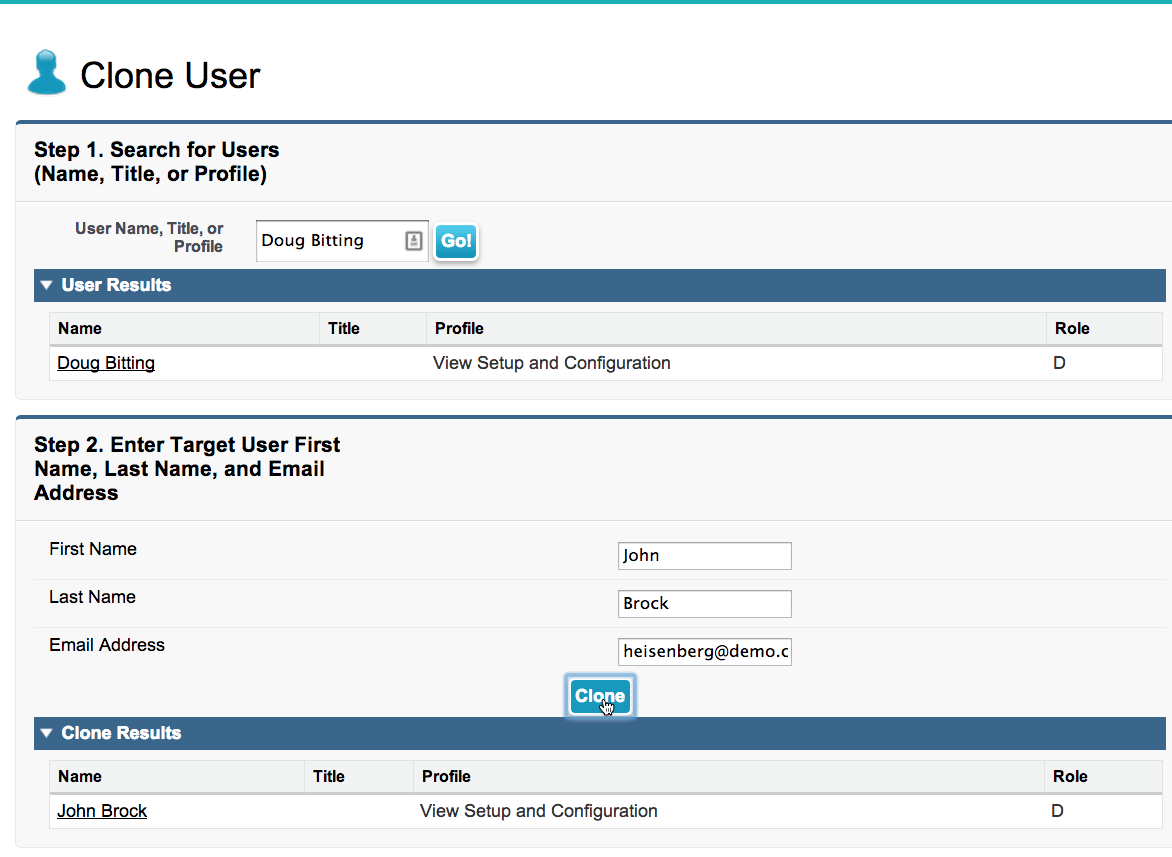This screenshot has height=857, width=1172.
Task: Click the Title column header in User Results
Action: [x=343, y=328]
